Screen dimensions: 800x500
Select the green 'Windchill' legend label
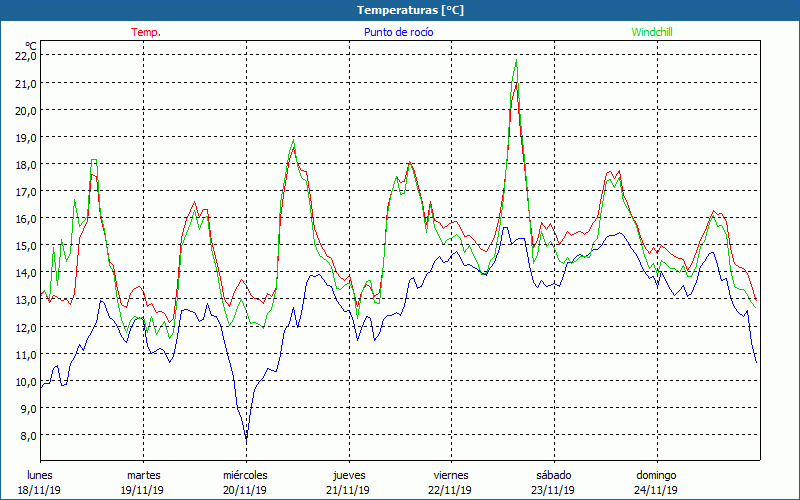point(652,32)
